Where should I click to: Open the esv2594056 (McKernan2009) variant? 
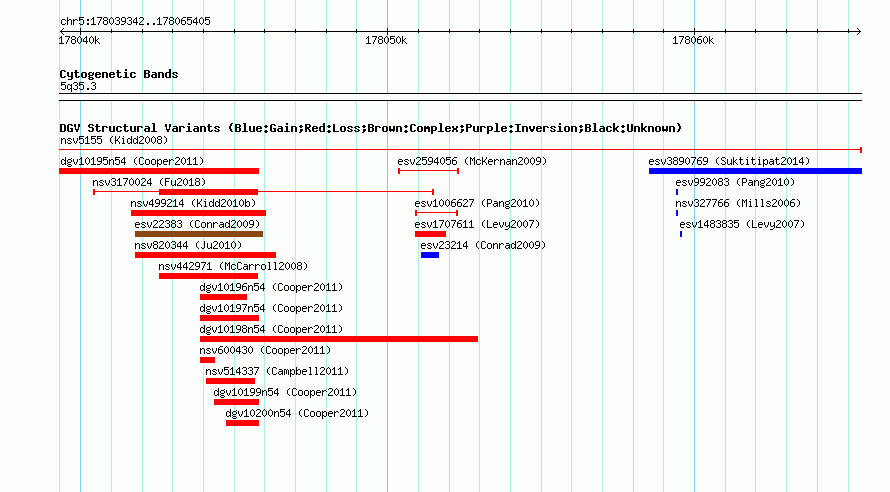coord(472,161)
